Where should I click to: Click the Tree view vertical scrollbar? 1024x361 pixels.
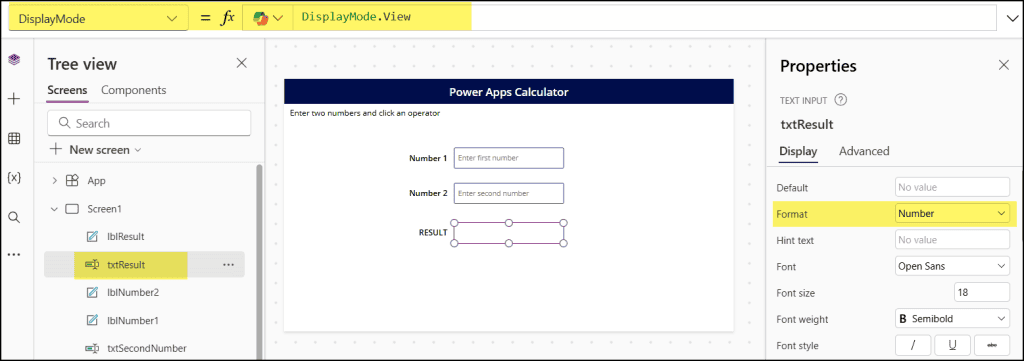pos(259,261)
